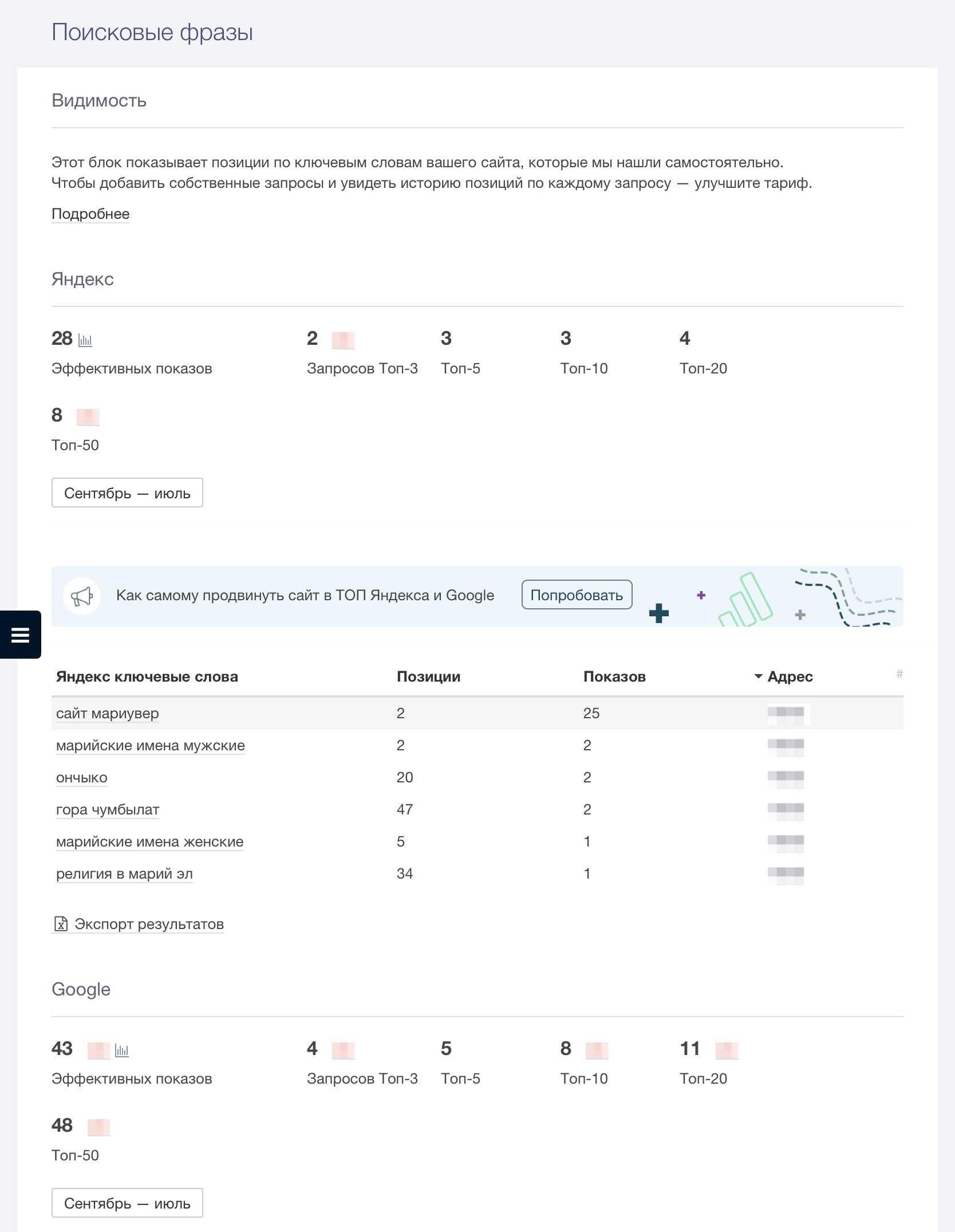The image size is (955, 1232).
Task: Click the megaphone icon in promo banner
Action: 82,596
